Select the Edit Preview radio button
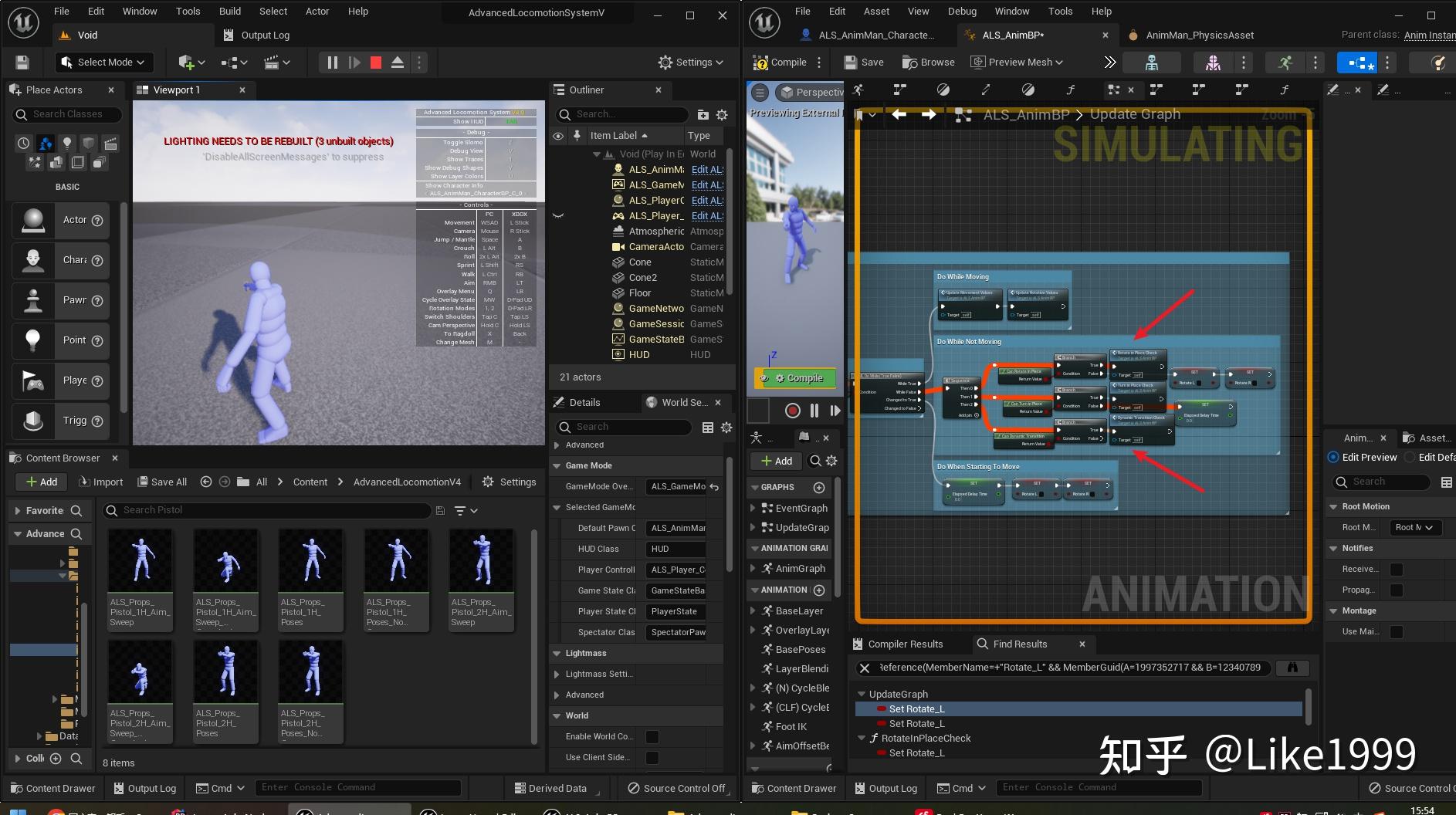Screen dimensions: 1456x815 [1333, 457]
